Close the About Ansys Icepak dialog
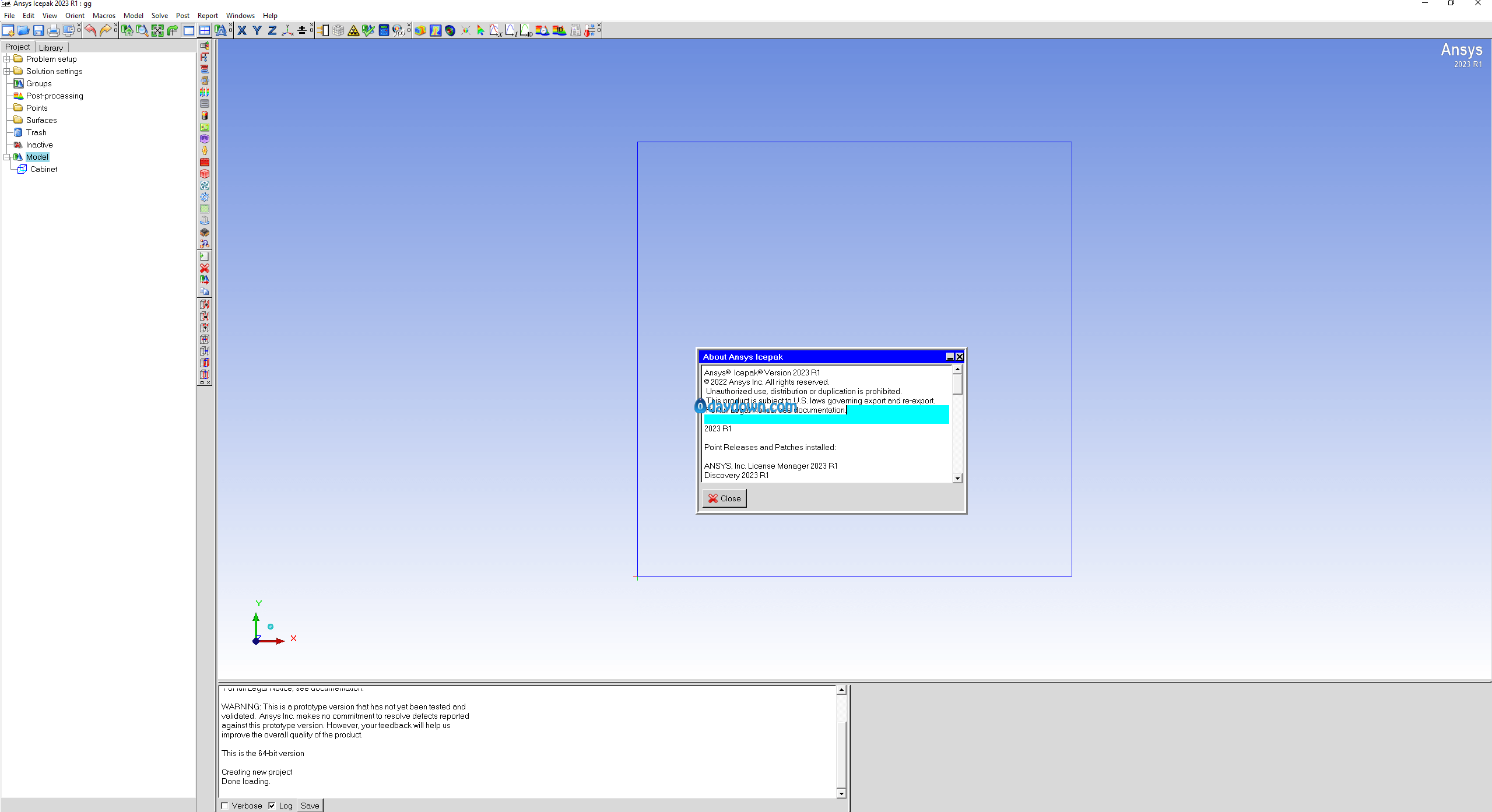 coord(724,498)
